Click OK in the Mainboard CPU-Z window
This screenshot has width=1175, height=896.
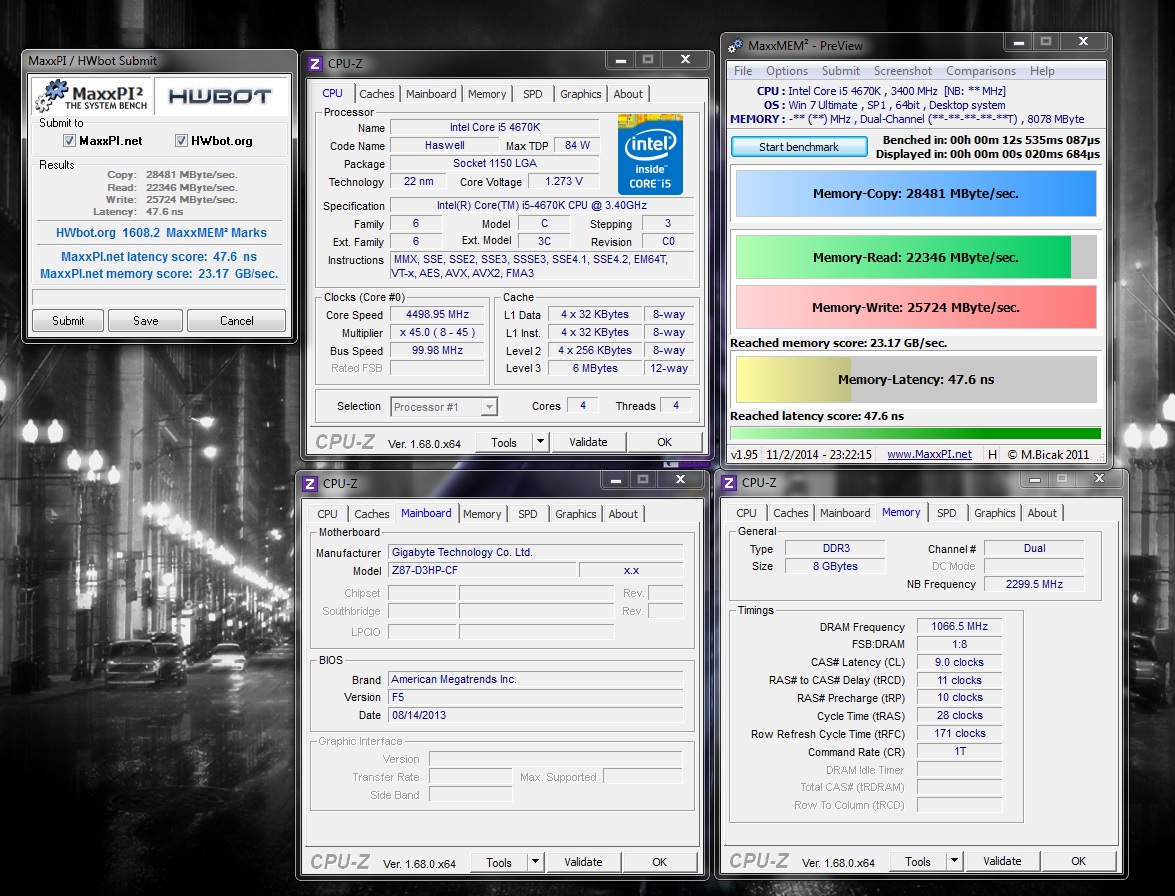(x=659, y=862)
